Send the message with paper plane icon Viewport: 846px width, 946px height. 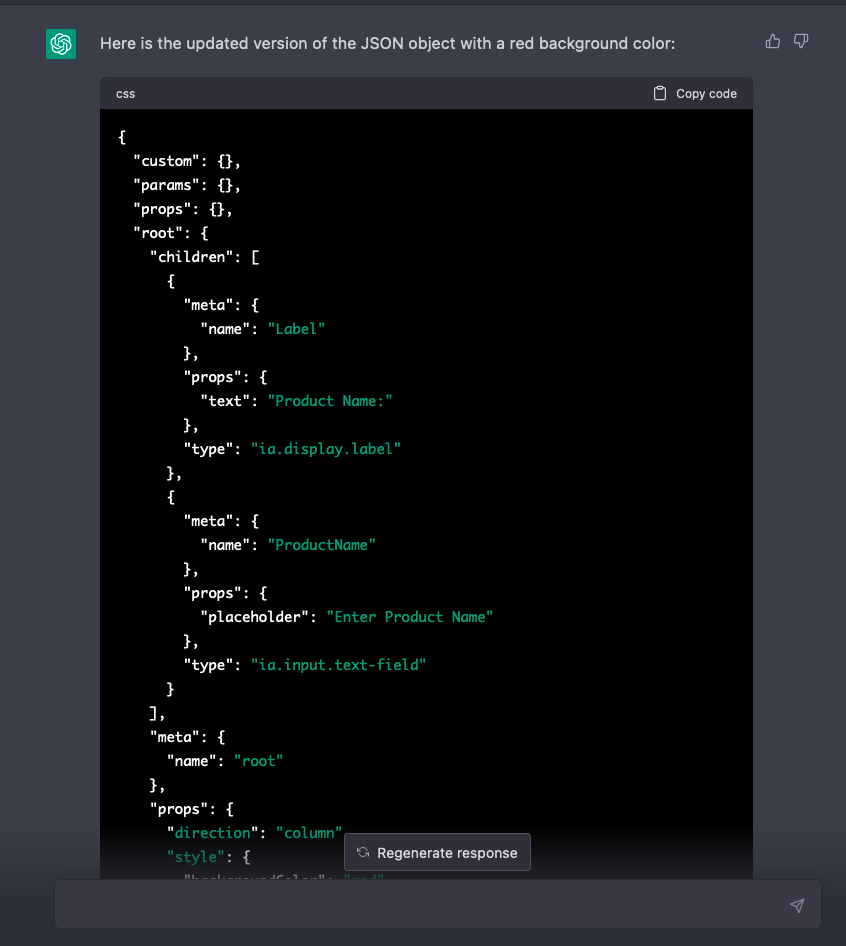point(797,905)
